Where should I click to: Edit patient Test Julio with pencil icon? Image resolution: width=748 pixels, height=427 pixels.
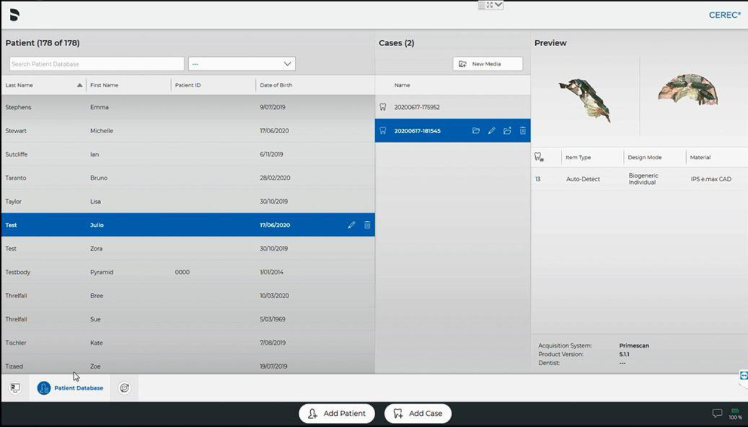click(x=352, y=225)
